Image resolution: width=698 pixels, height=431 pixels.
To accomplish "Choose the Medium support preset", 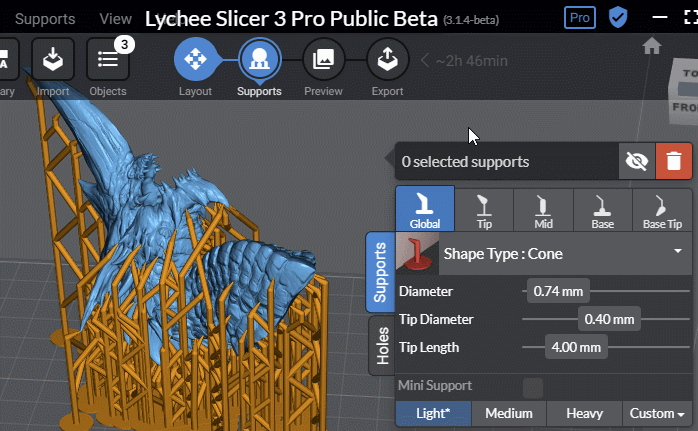I will point(509,413).
